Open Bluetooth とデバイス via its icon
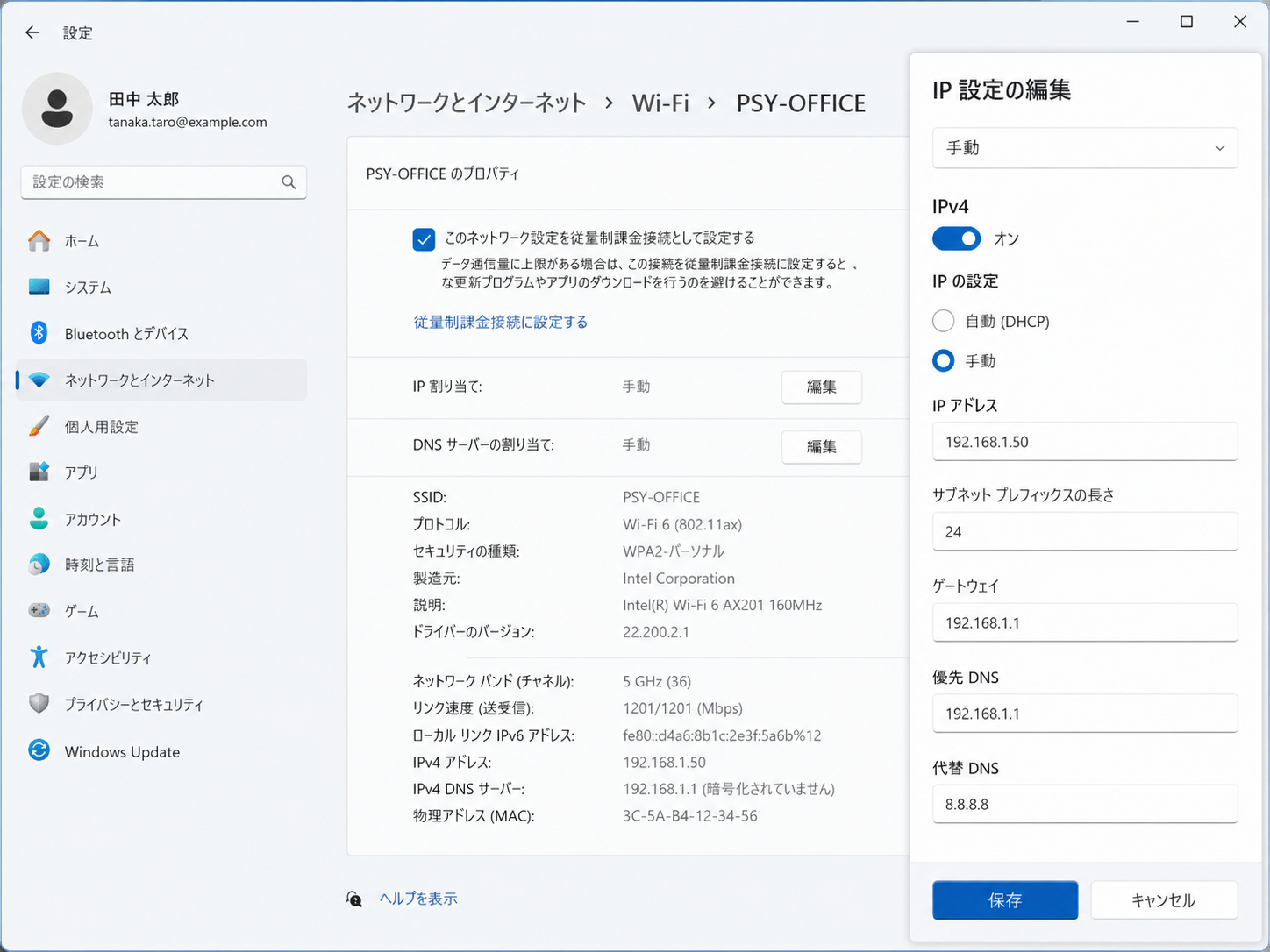This screenshot has height=952, width=1270. (39, 333)
